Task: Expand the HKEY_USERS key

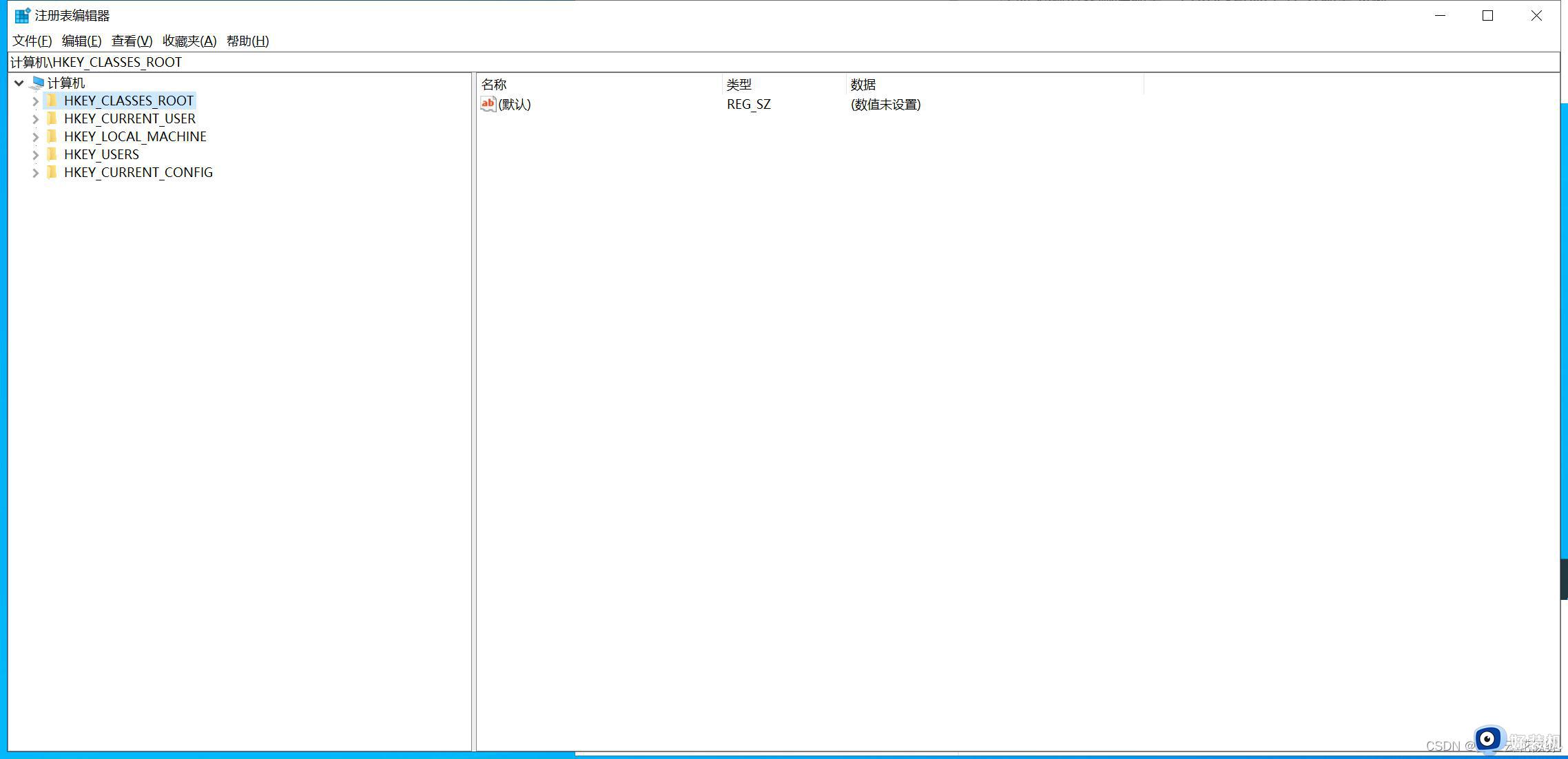Action: pyautogui.click(x=35, y=155)
